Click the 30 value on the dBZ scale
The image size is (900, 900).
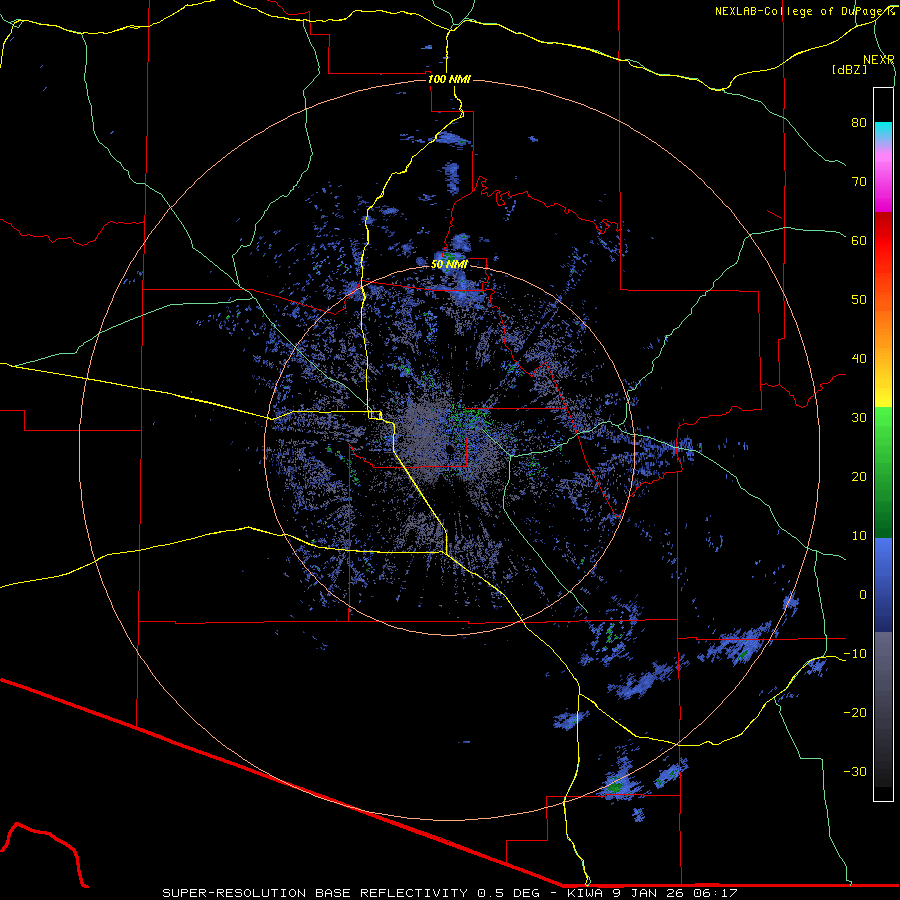pos(859,418)
